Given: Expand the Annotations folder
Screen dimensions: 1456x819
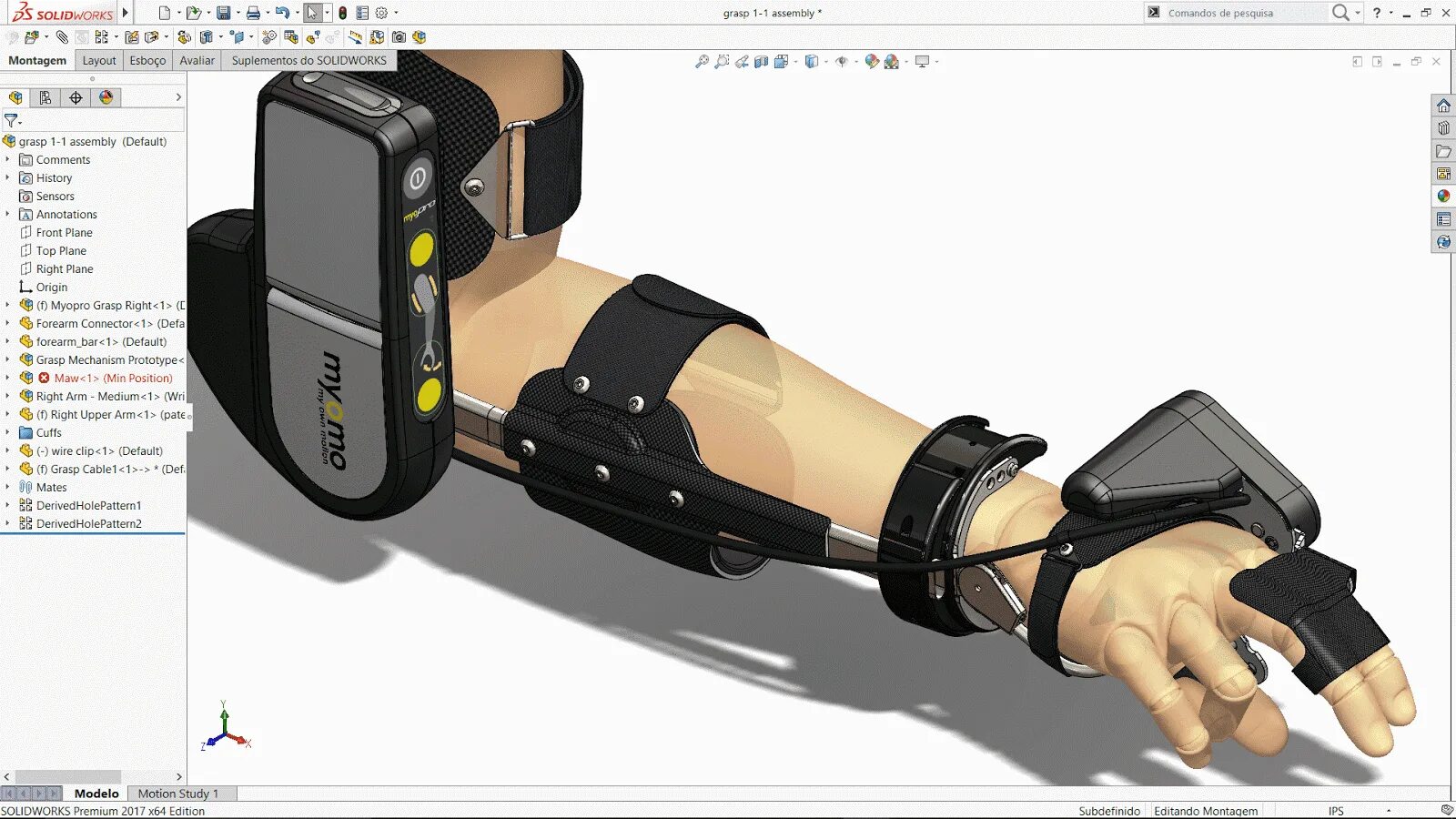Looking at the screenshot, I should 7,214.
